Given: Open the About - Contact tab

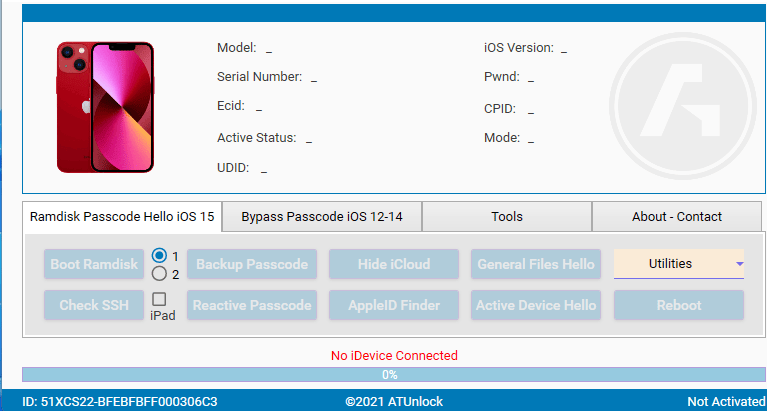Looking at the screenshot, I should (677, 216).
